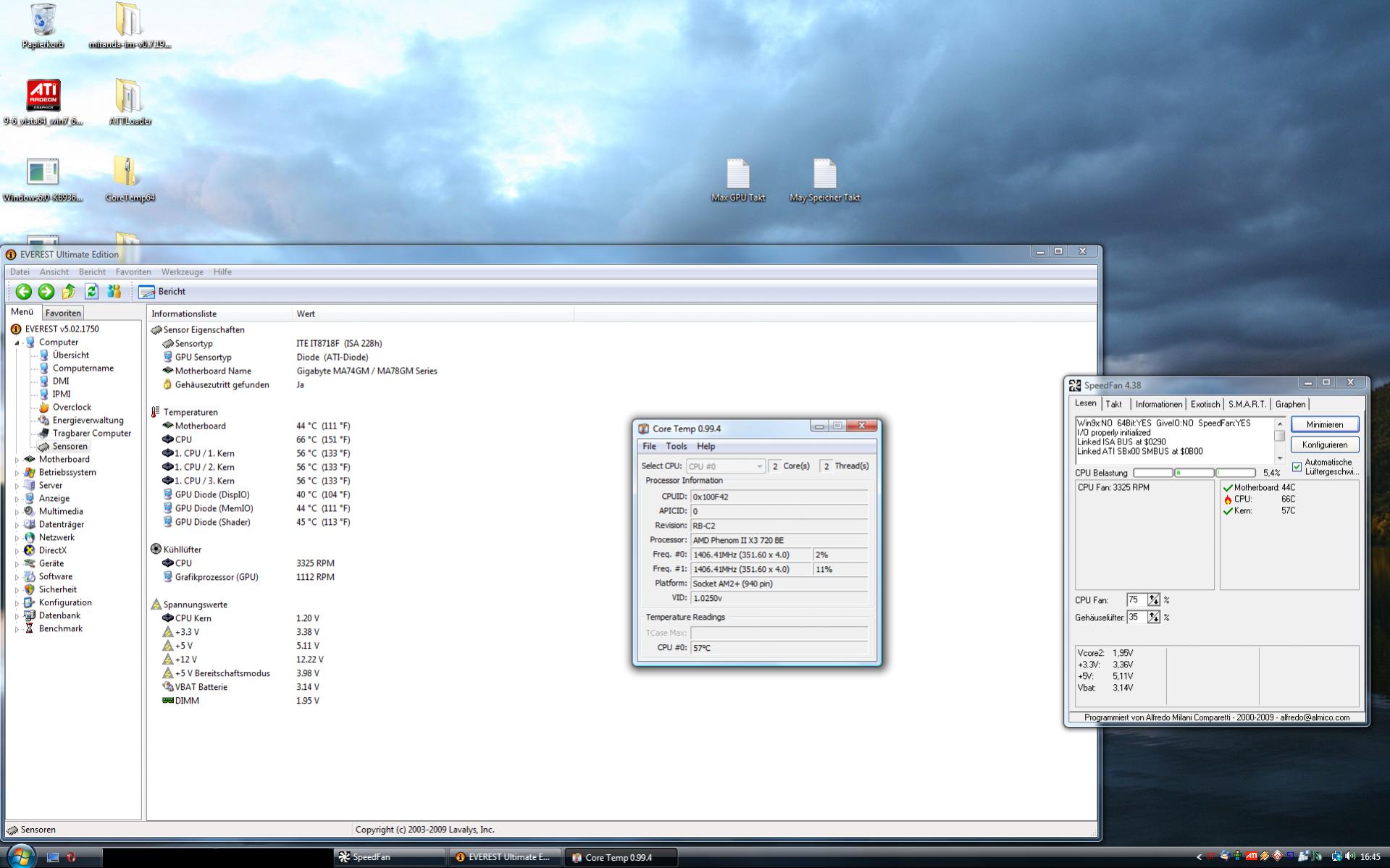Select Sensoren in the EVEREST tree
Image resolution: width=1390 pixels, height=868 pixels.
(70, 446)
